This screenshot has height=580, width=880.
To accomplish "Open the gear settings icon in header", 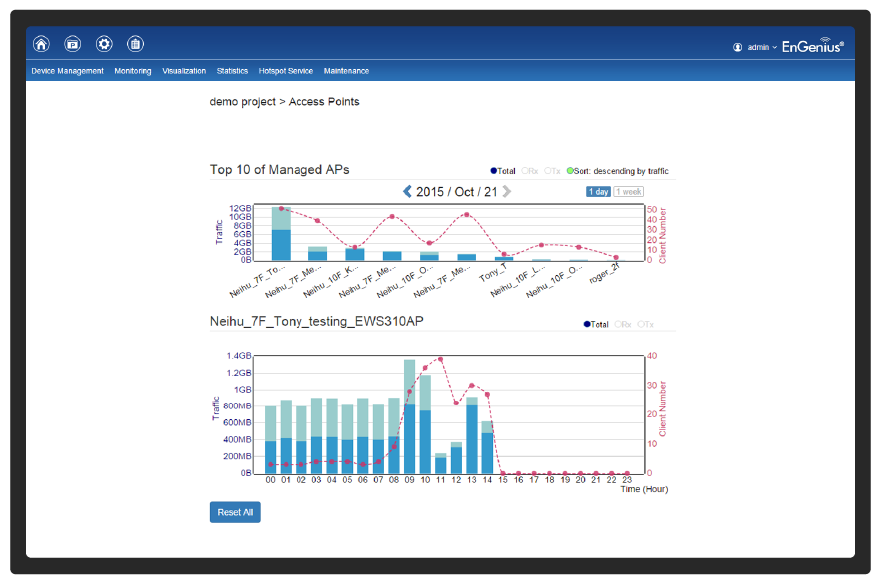I will (x=104, y=44).
